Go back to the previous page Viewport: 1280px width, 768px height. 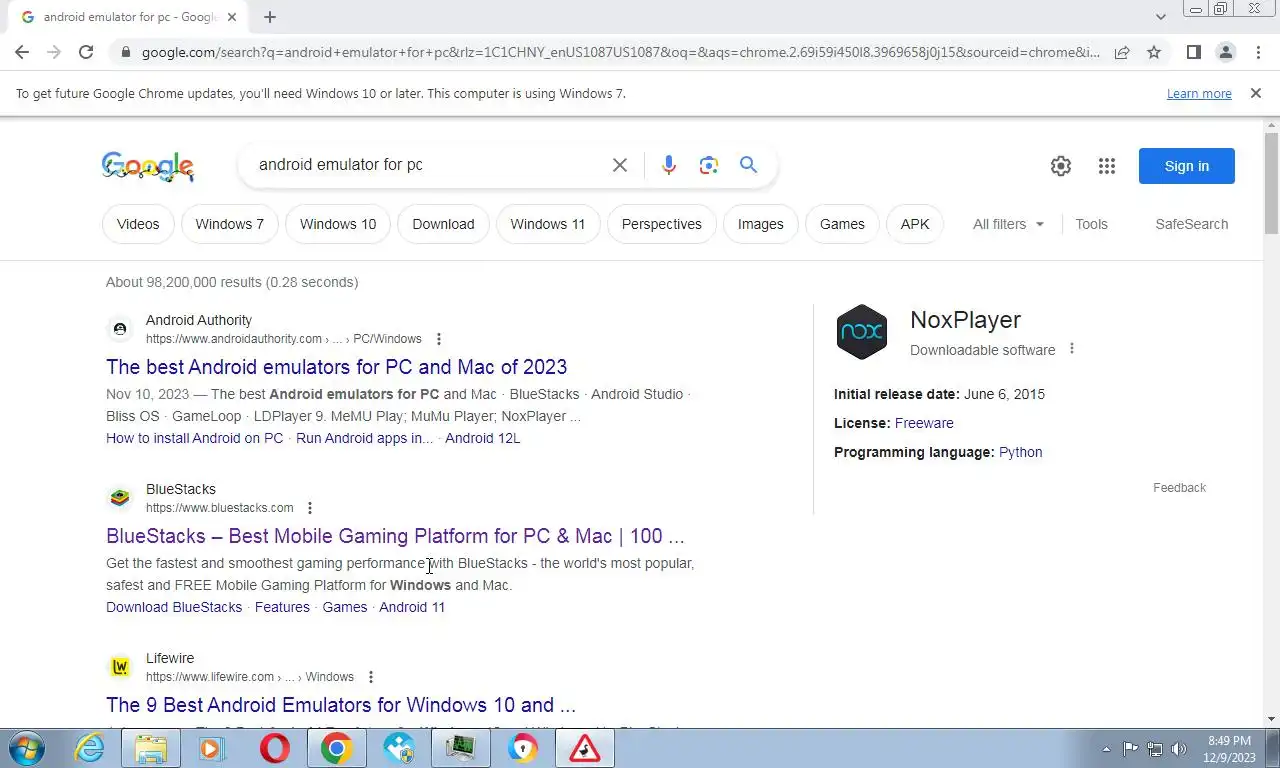tap(22, 52)
